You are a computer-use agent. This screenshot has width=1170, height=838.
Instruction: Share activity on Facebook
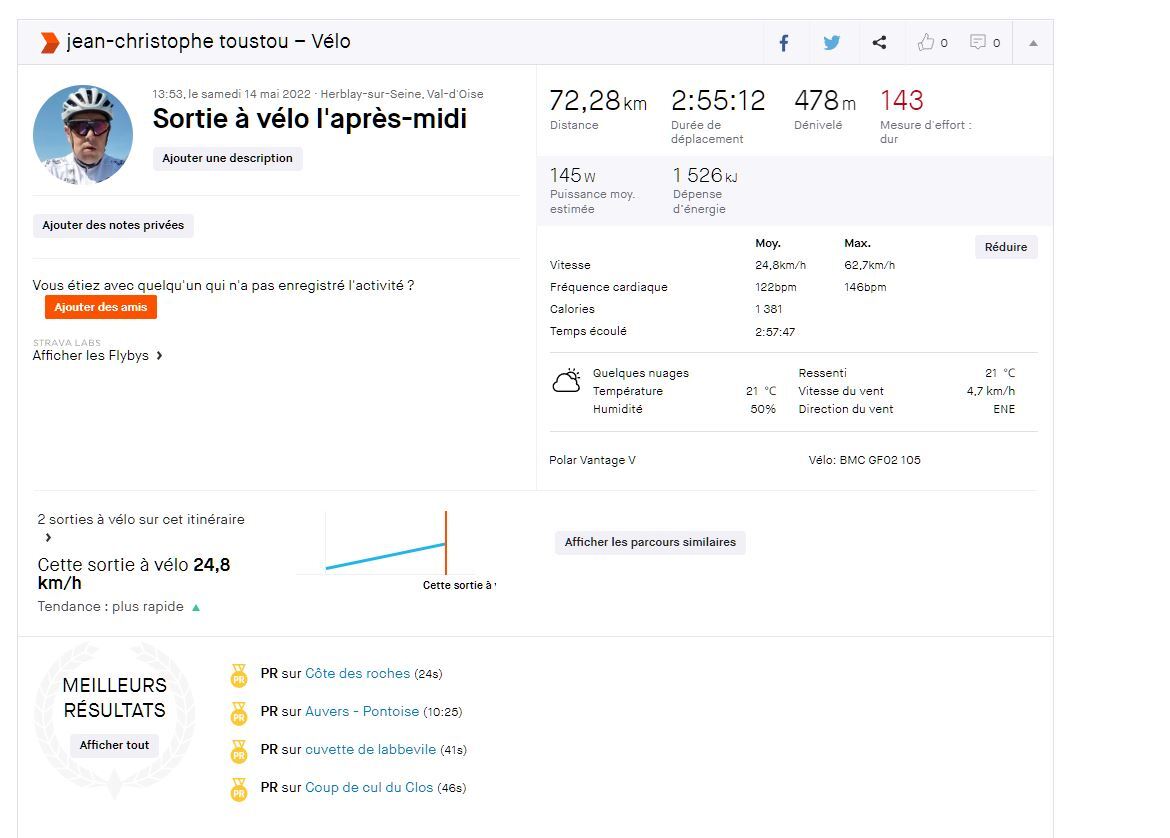(784, 43)
